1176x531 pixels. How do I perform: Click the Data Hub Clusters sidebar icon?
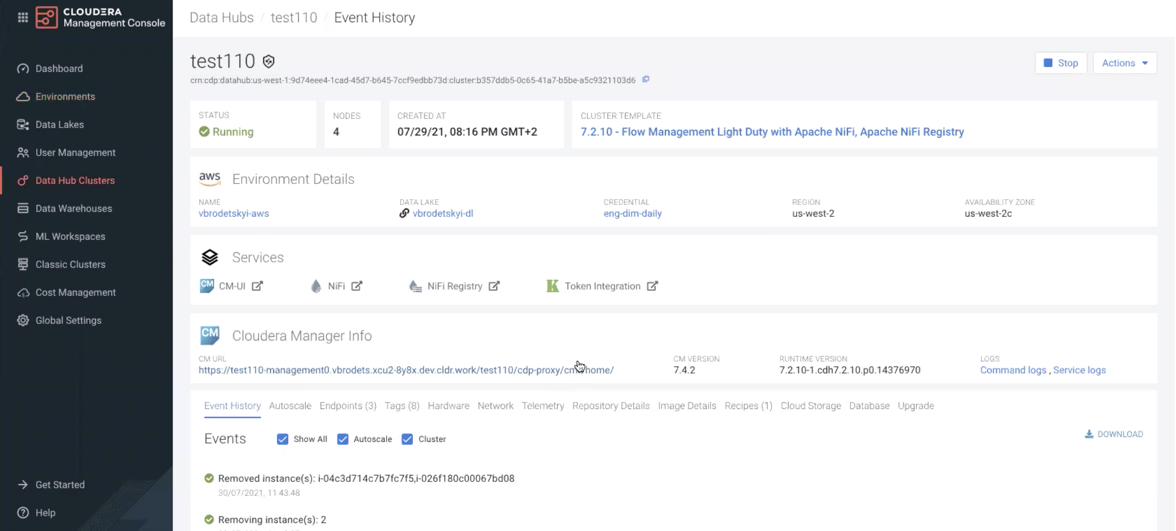point(23,181)
